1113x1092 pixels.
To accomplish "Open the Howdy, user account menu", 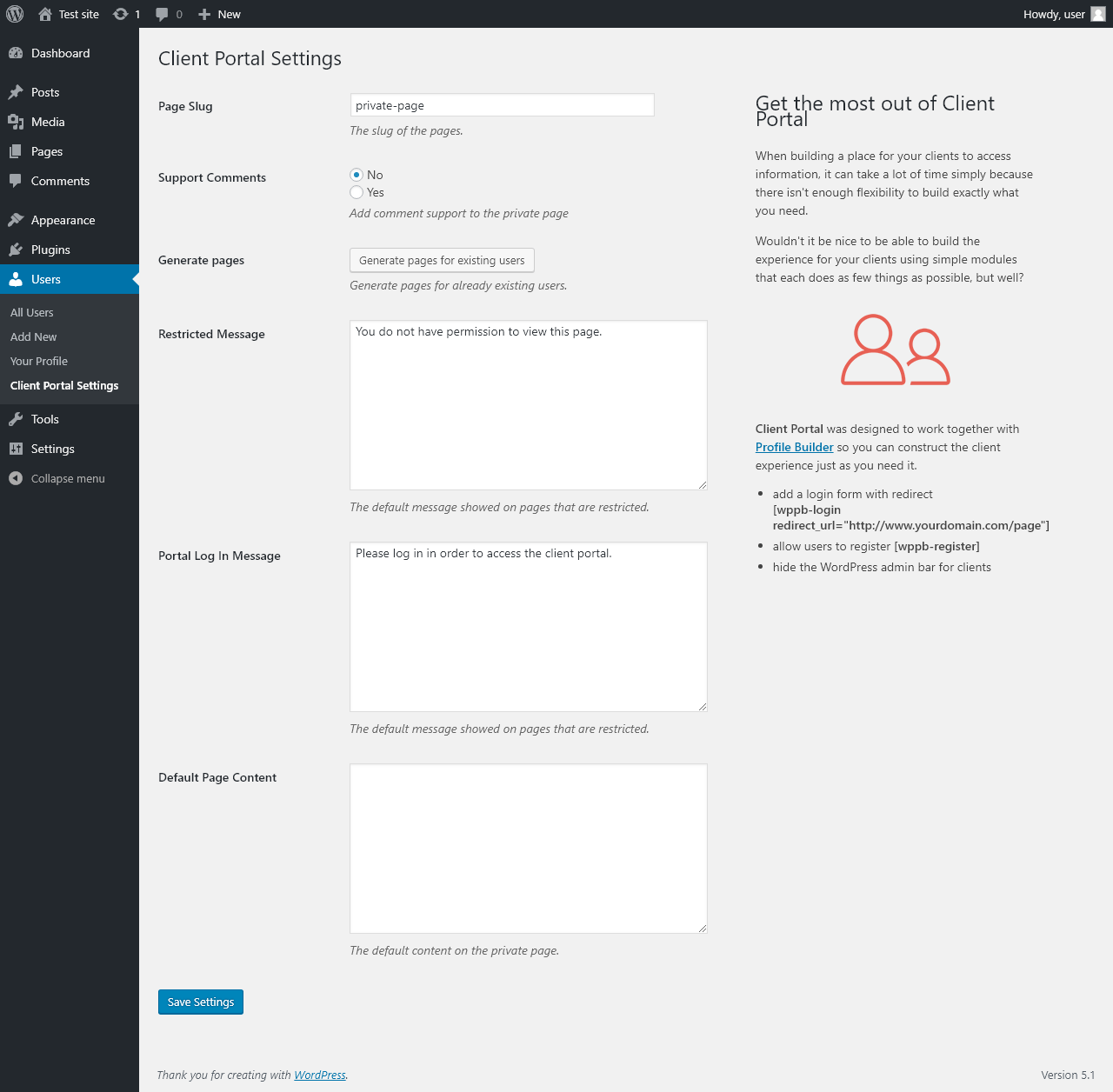I will 1054,14.
